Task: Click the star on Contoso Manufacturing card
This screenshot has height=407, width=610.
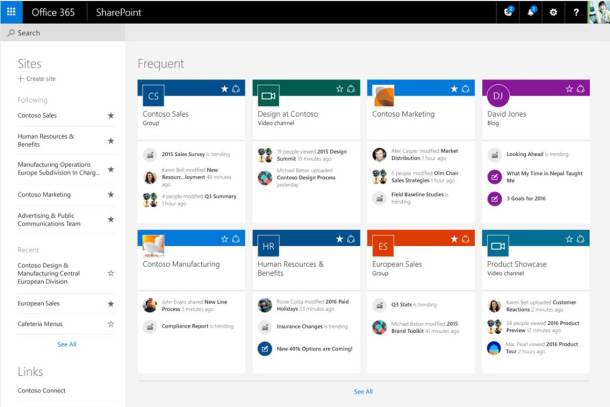Action: pyautogui.click(x=224, y=239)
